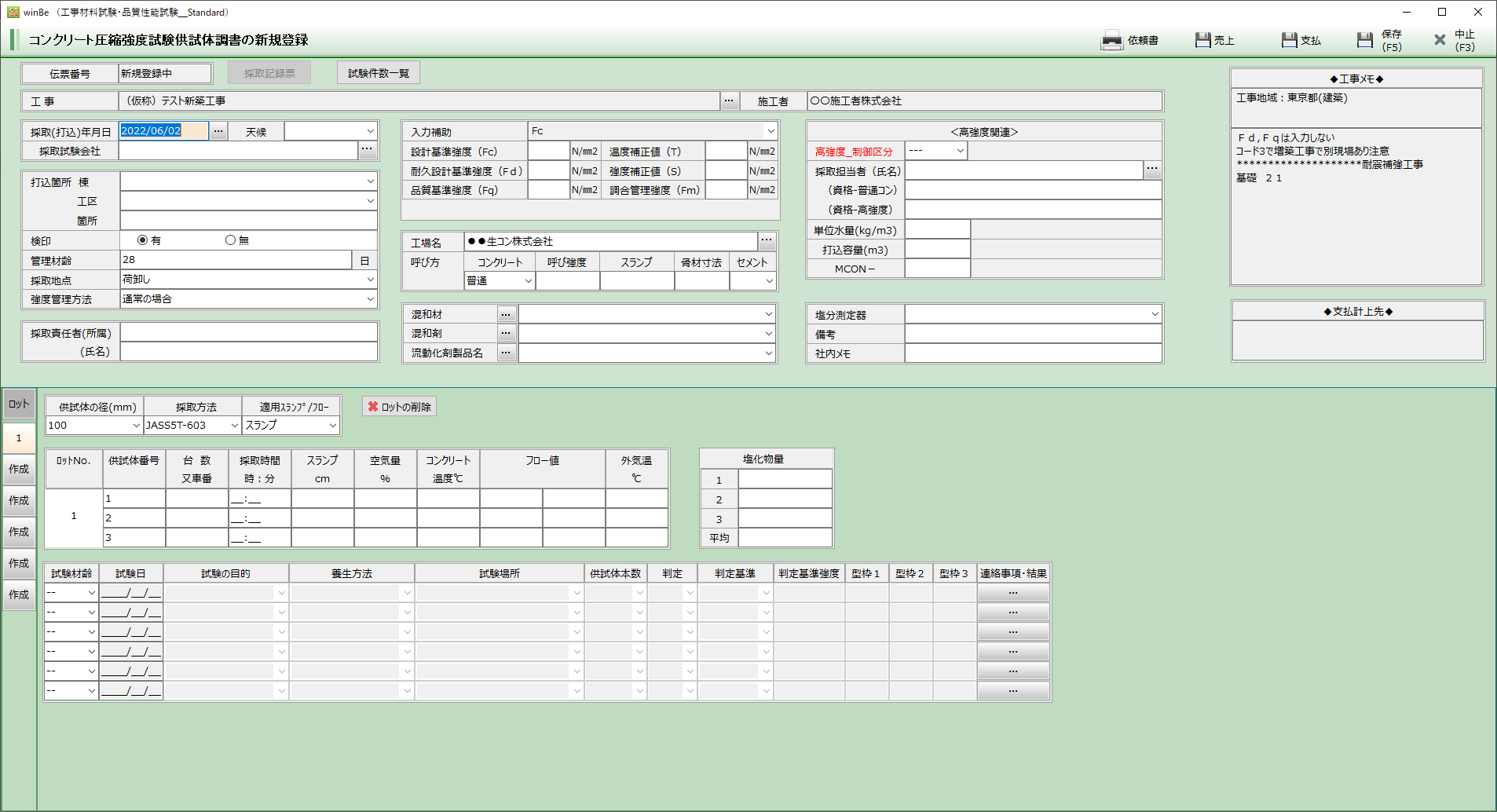Expand the 塩分測定器 dropdown

(1155, 314)
